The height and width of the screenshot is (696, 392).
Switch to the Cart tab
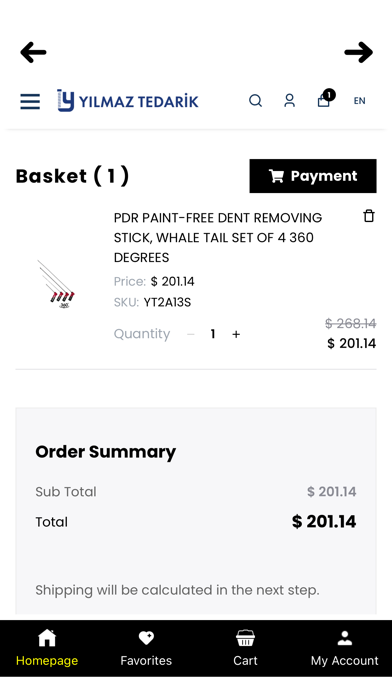(245, 649)
